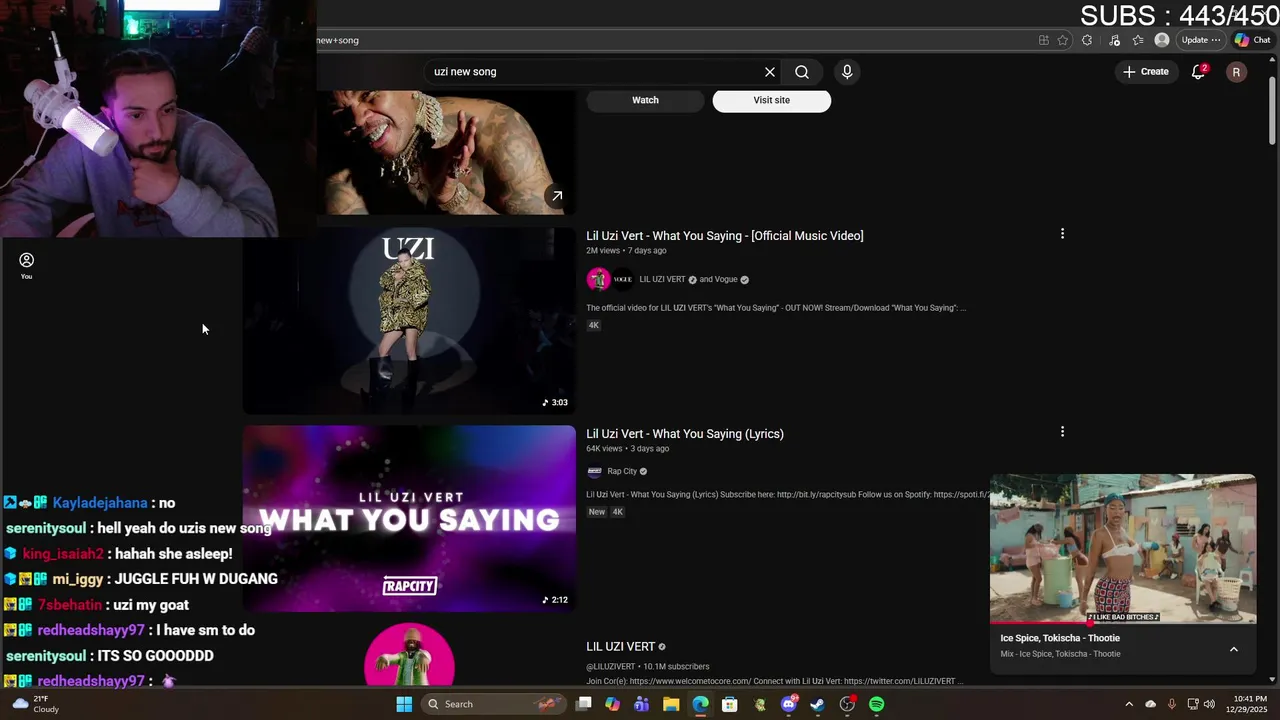Click the media control music note icon

click(1115, 40)
